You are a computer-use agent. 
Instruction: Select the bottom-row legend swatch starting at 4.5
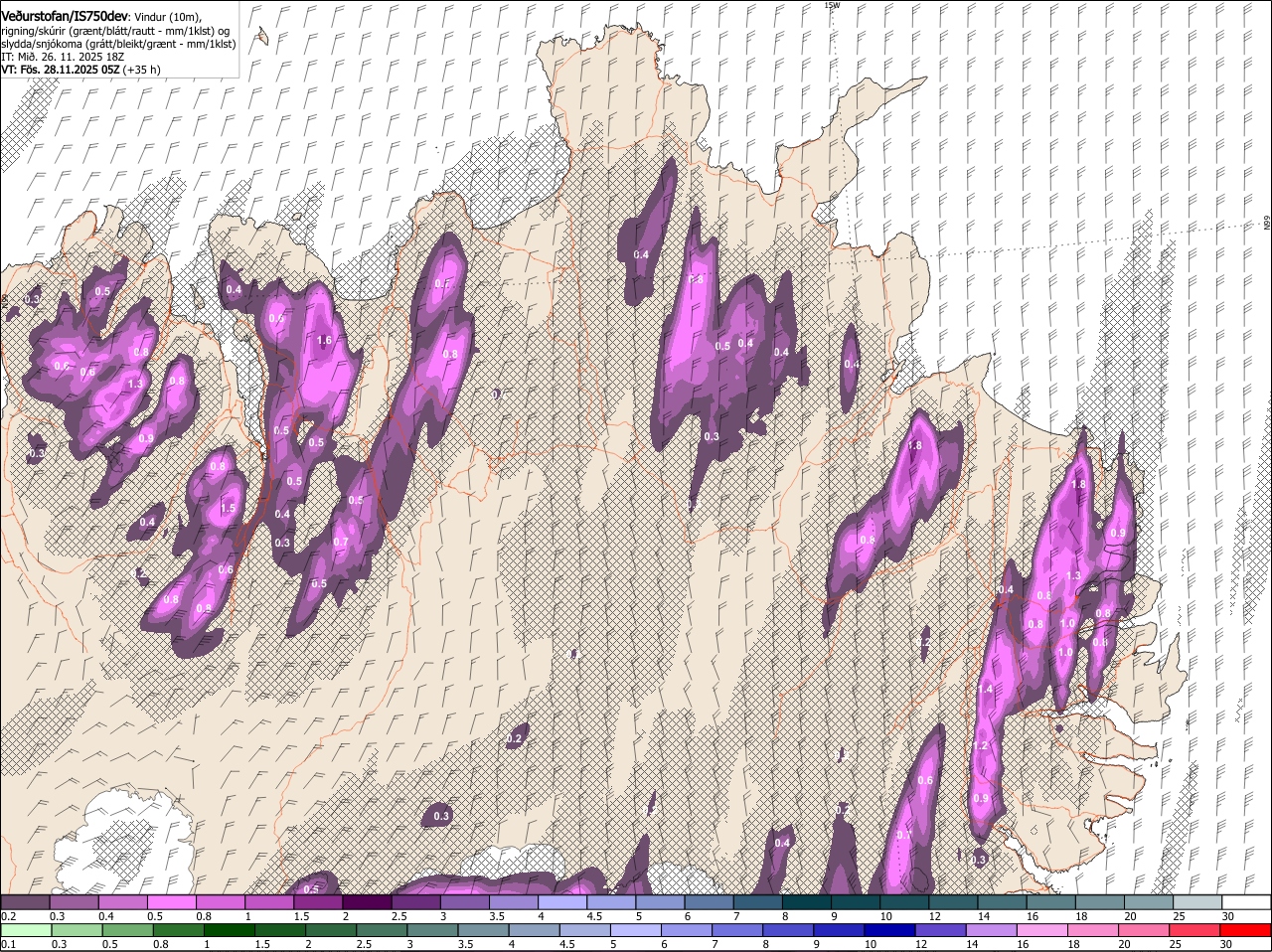[x=585, y=930]
